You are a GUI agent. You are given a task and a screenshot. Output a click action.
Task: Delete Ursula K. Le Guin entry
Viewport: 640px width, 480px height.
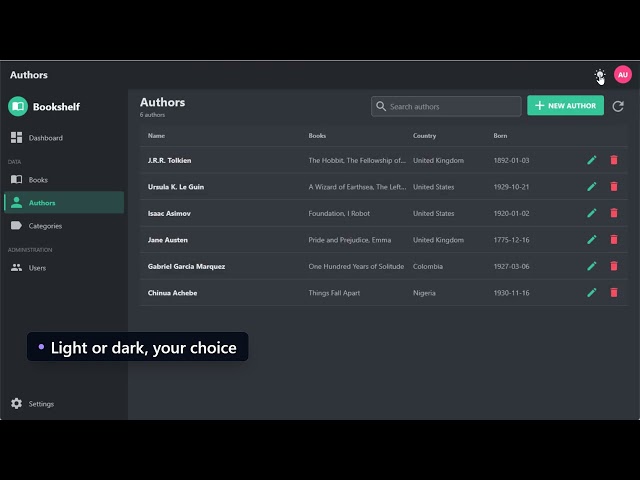614,187
